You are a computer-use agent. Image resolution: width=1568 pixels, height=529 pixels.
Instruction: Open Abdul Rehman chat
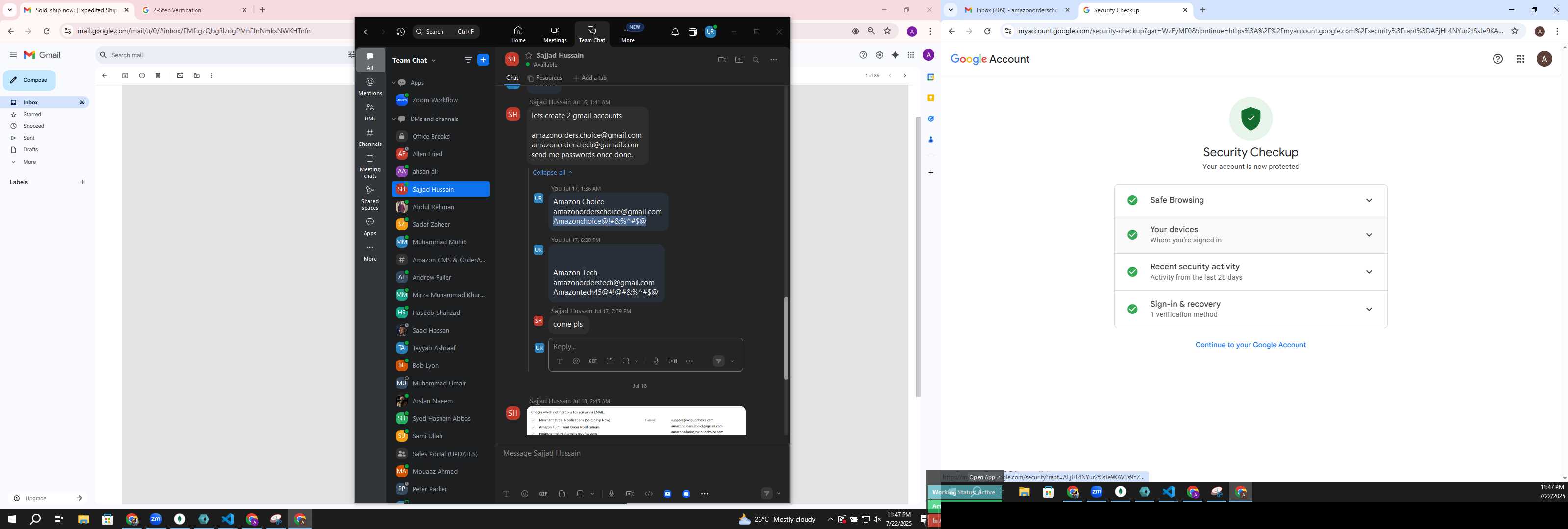click(441, 207)
